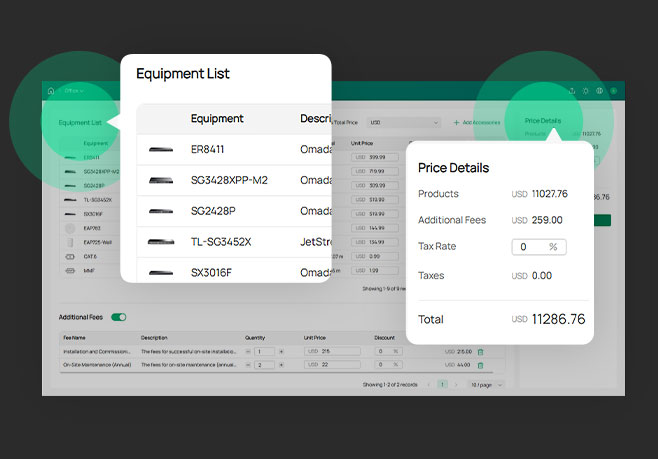Click the MMF cable icon in background list
The width and height of the screenshot is (658, 459).
[70, 271]
